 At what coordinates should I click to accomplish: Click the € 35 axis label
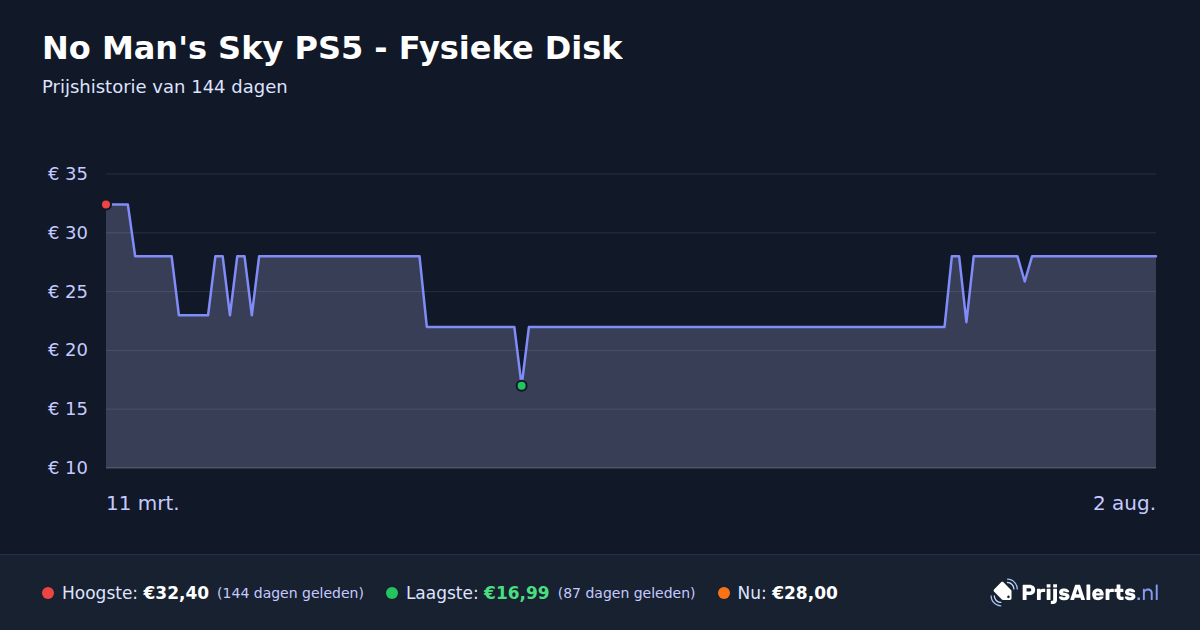click(68, 174)
